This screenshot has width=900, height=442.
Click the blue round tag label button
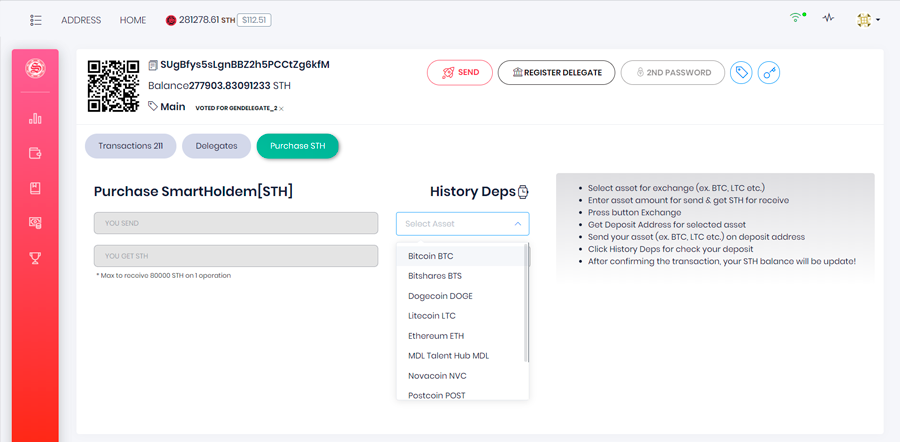pyautogui.click(x=741, y=72)
